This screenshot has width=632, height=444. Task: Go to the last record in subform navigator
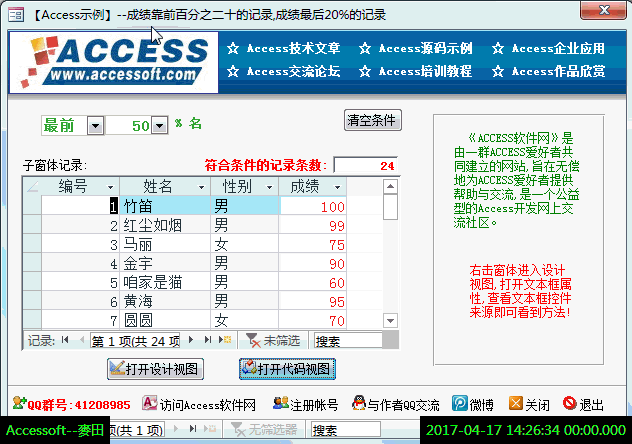(208, 340)
